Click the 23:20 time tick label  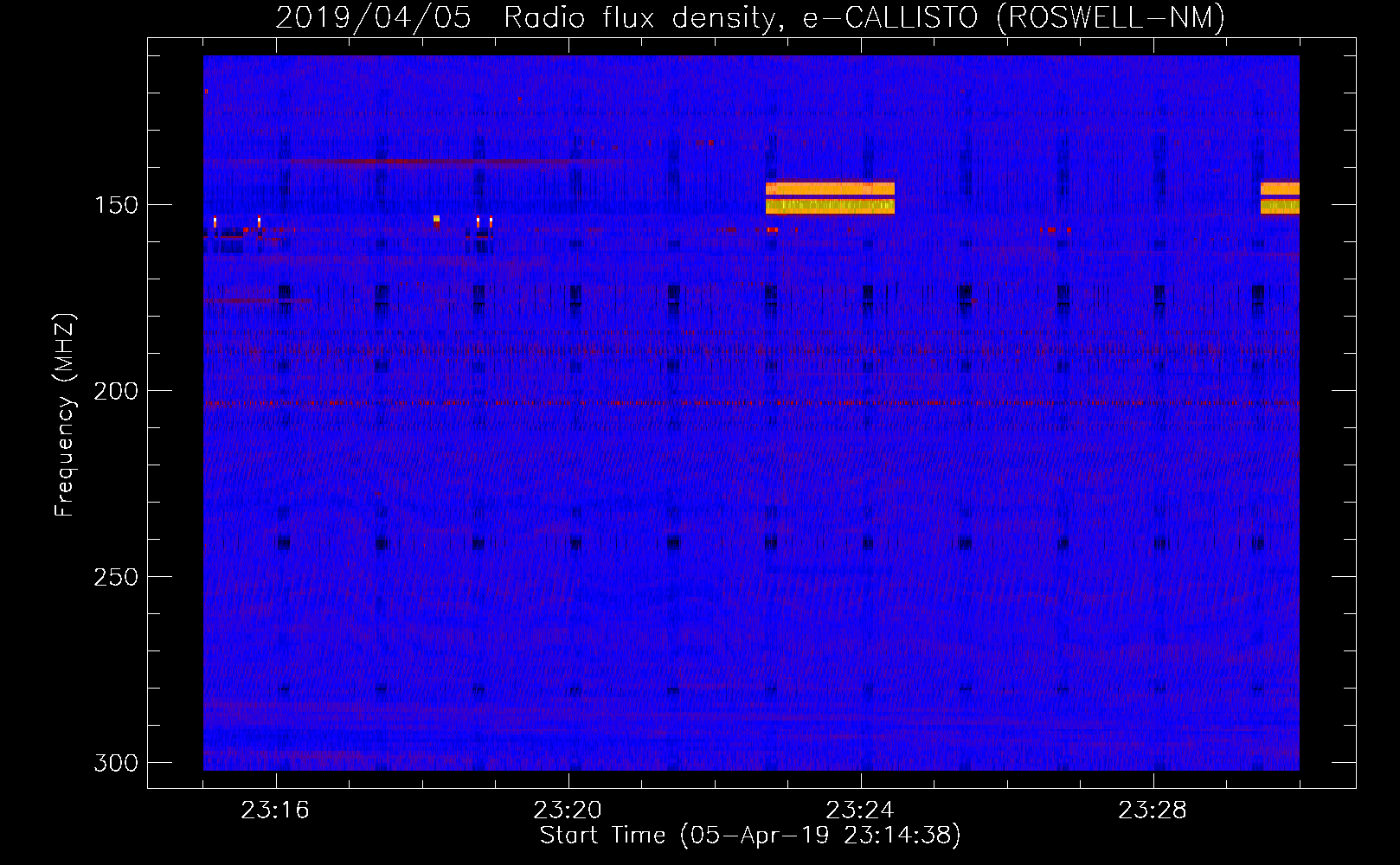pos(568,811)
